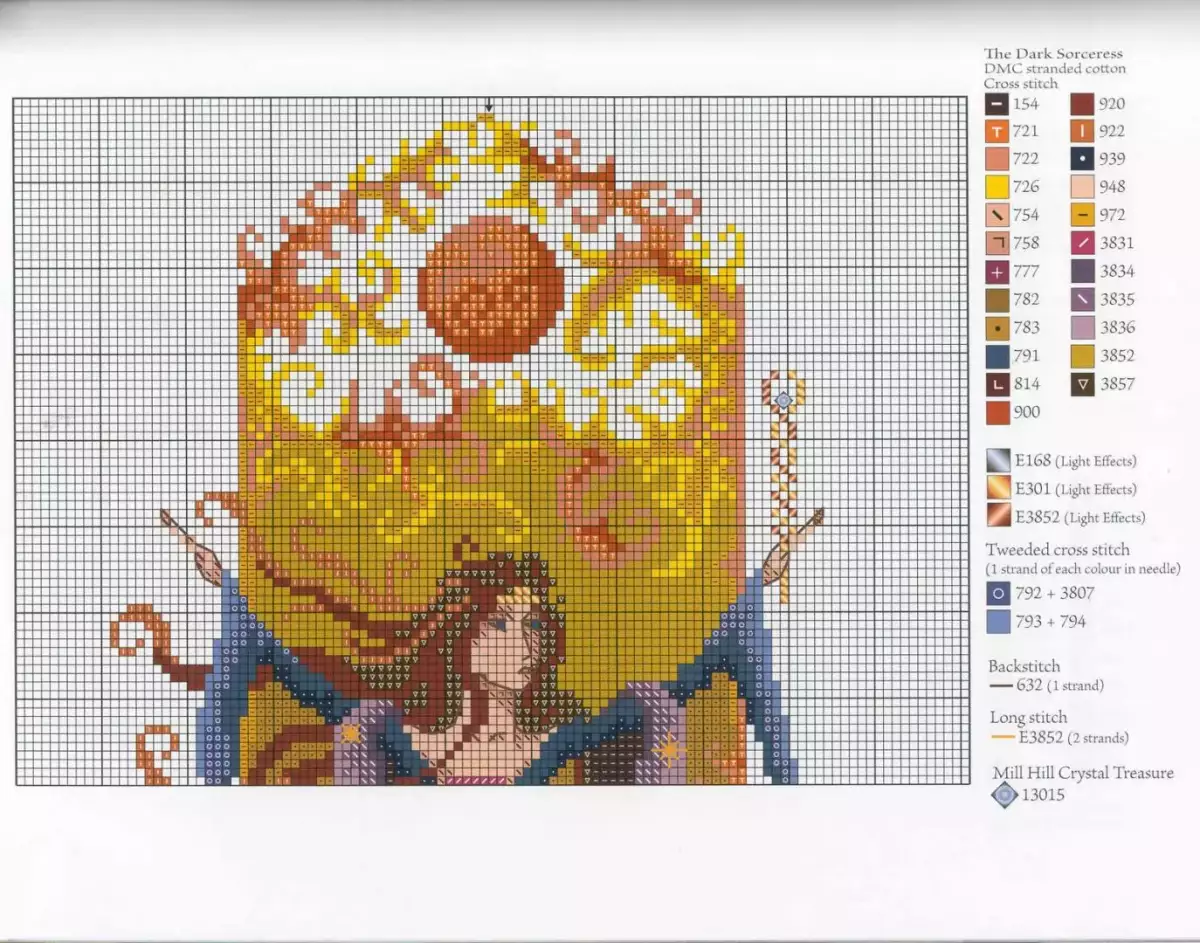Select the Mill Hill 13015 bead icon
Viewport: 1200px width, 943px height.
(x=1004, y=796)
